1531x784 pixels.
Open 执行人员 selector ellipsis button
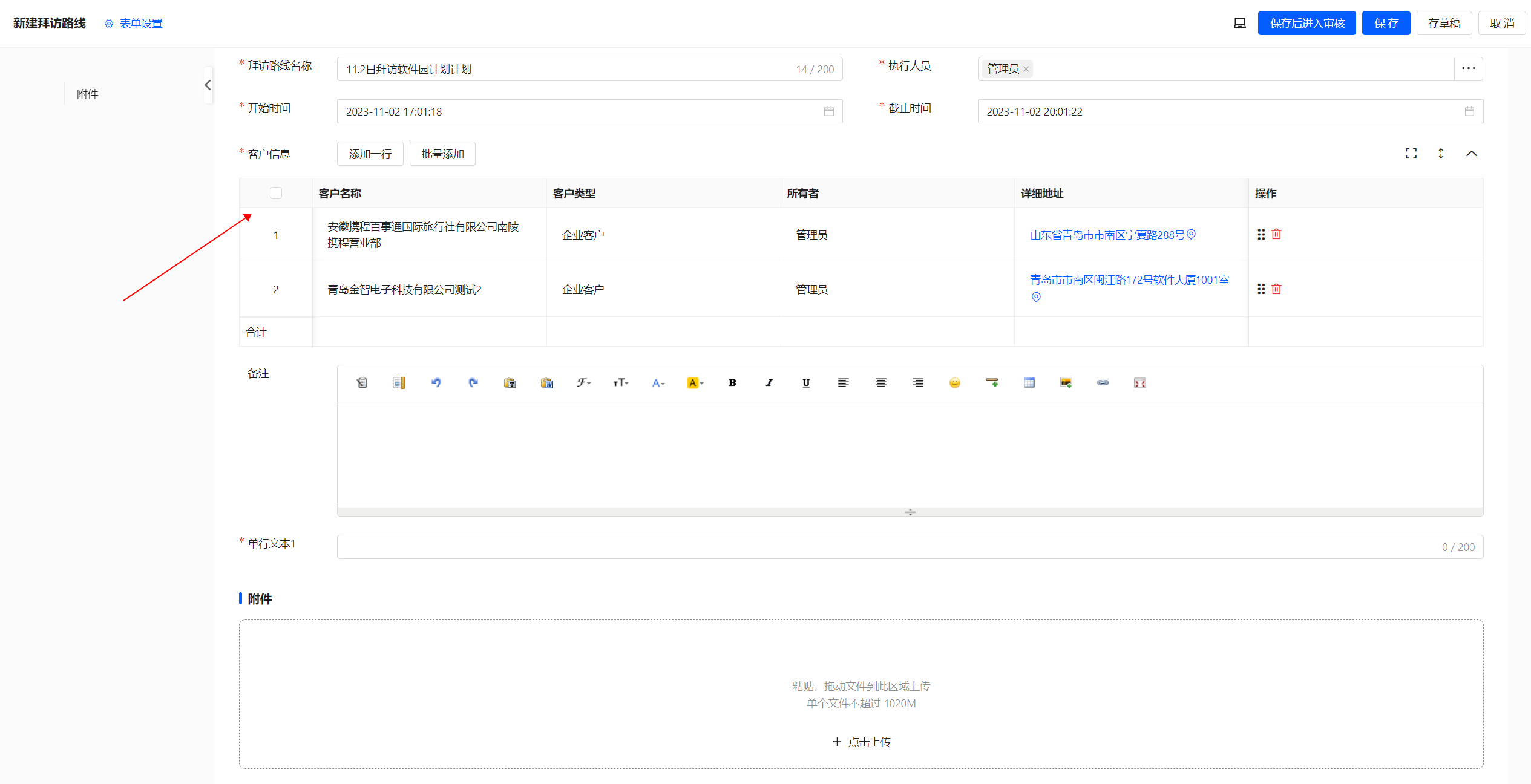pyautogui.click(x=1469, y=68)
